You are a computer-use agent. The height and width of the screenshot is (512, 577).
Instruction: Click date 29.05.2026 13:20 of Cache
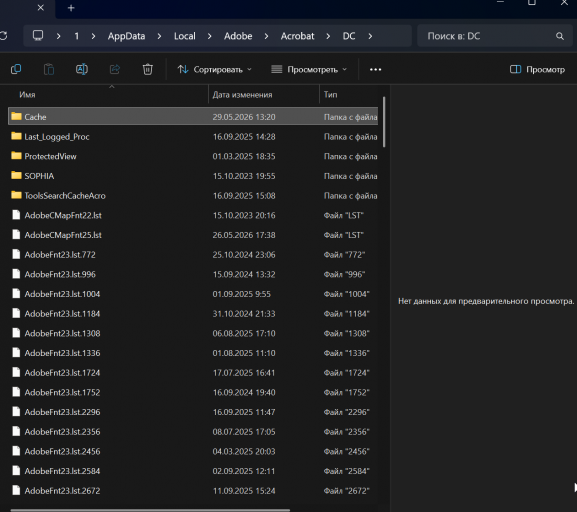[x=244, y=117]
